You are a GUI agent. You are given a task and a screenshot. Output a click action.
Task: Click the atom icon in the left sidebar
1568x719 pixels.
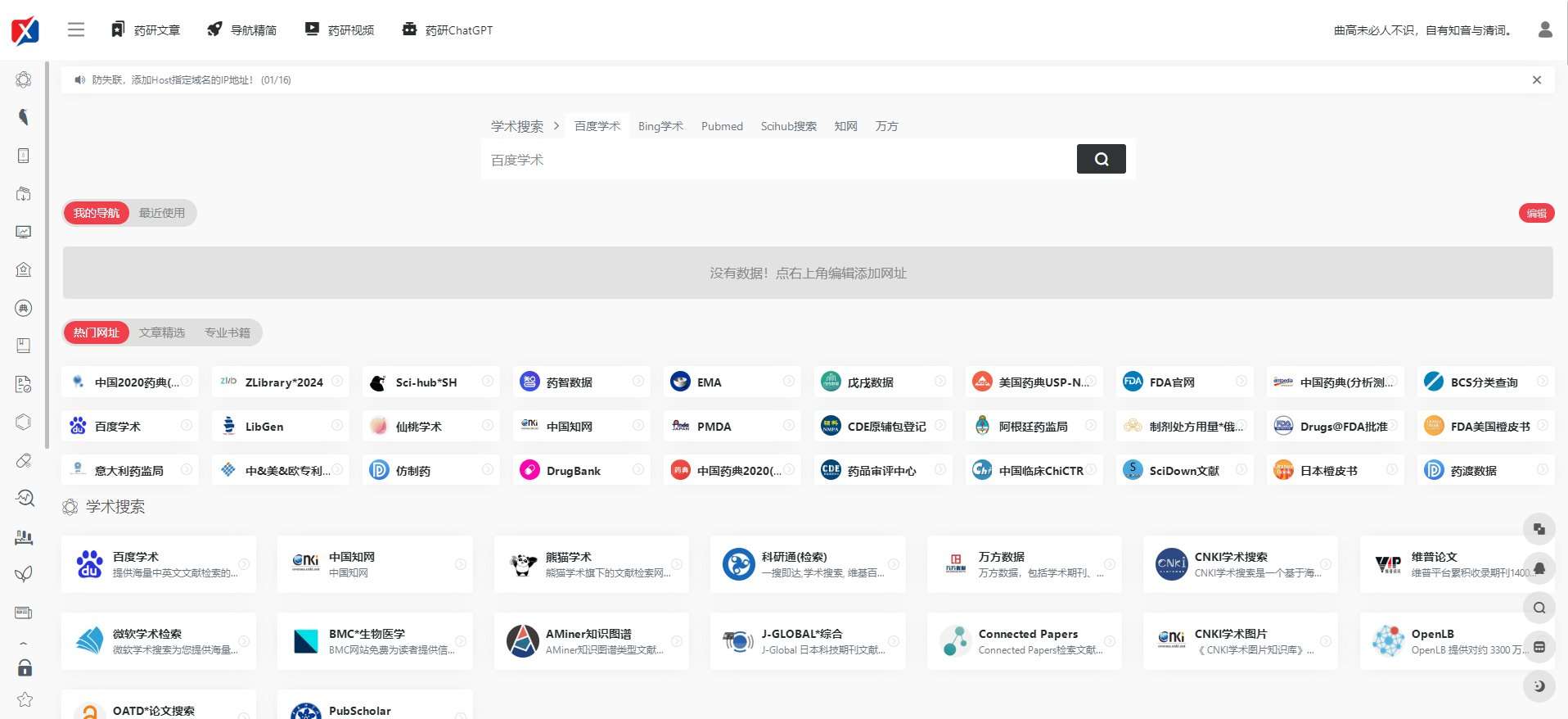click(x=24, y=79)
